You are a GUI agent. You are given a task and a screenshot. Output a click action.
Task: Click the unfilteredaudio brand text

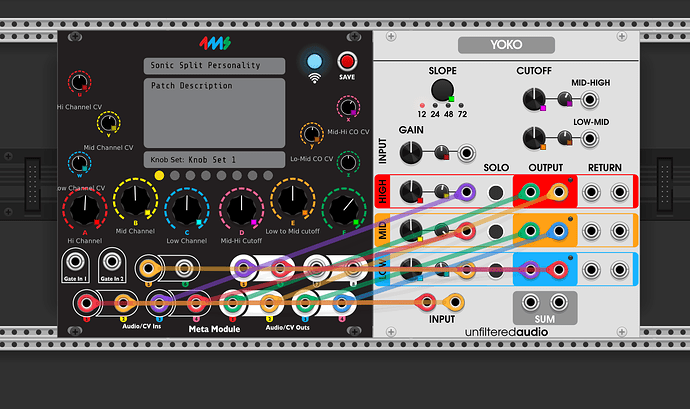[x=506, y=332]
